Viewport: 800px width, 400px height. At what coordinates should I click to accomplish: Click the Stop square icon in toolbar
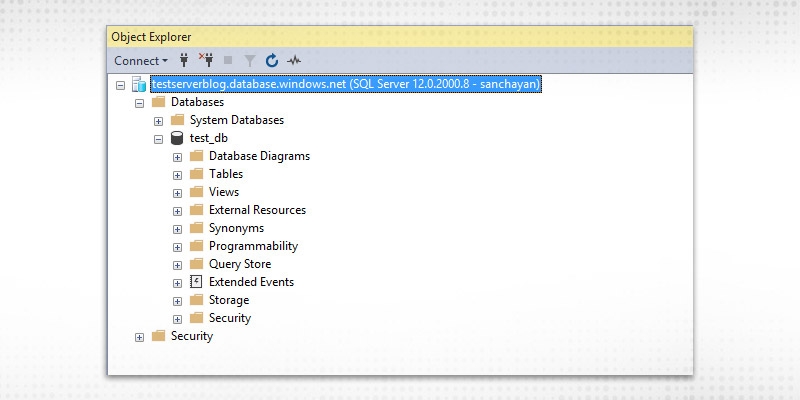tap(228, 61)
